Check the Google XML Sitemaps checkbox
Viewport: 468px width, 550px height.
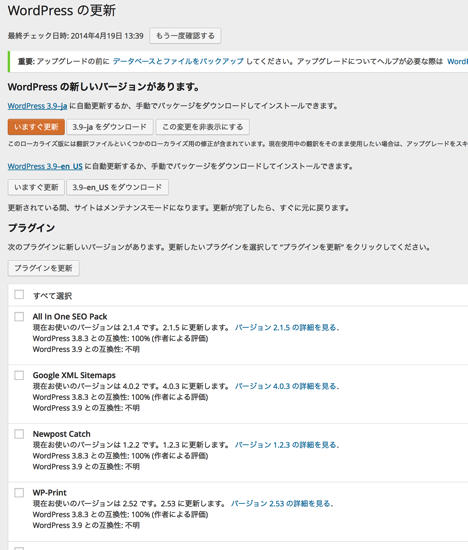click(x=19, y=375)
